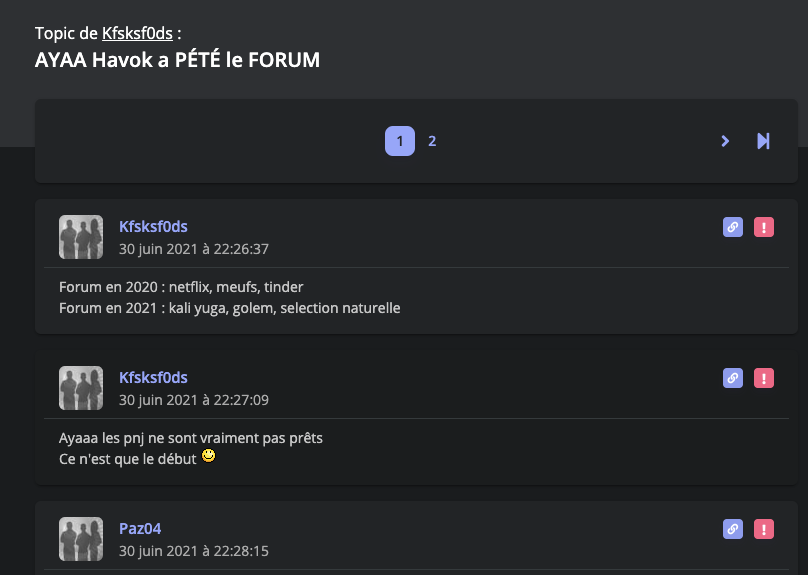
Task: Open Kfsksf0ds profile from first post
Action: coord(153,227)
